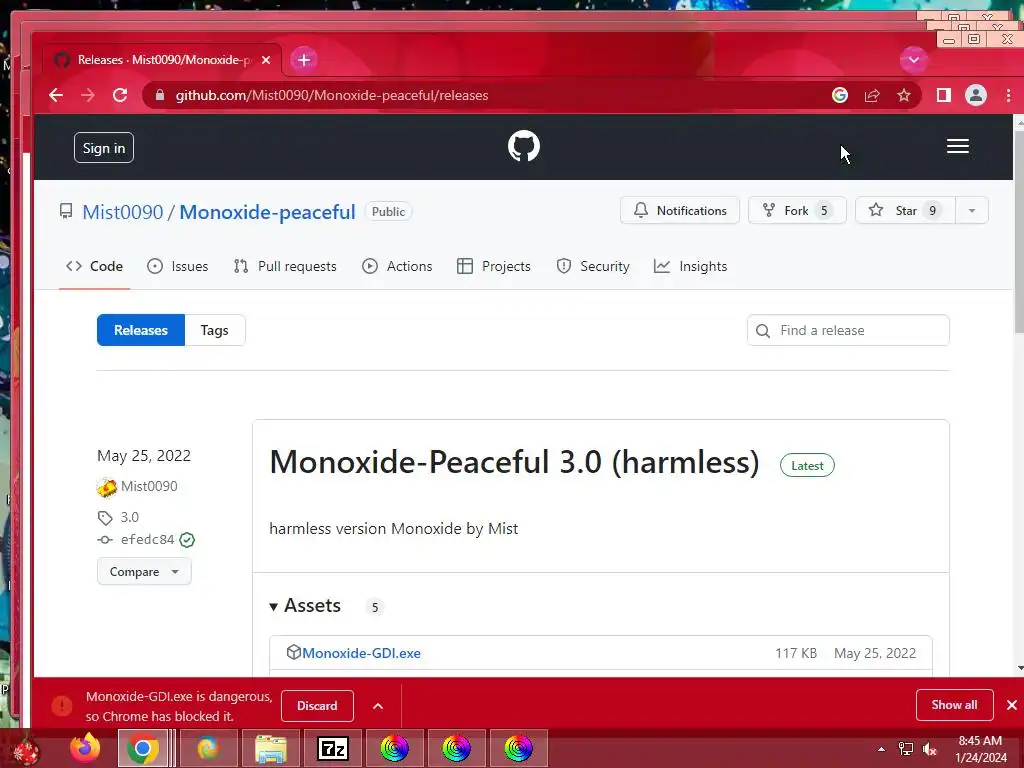The image size is (1024, 768).
Task: Open the Insights tab
Action: click(x=690, y=266)
